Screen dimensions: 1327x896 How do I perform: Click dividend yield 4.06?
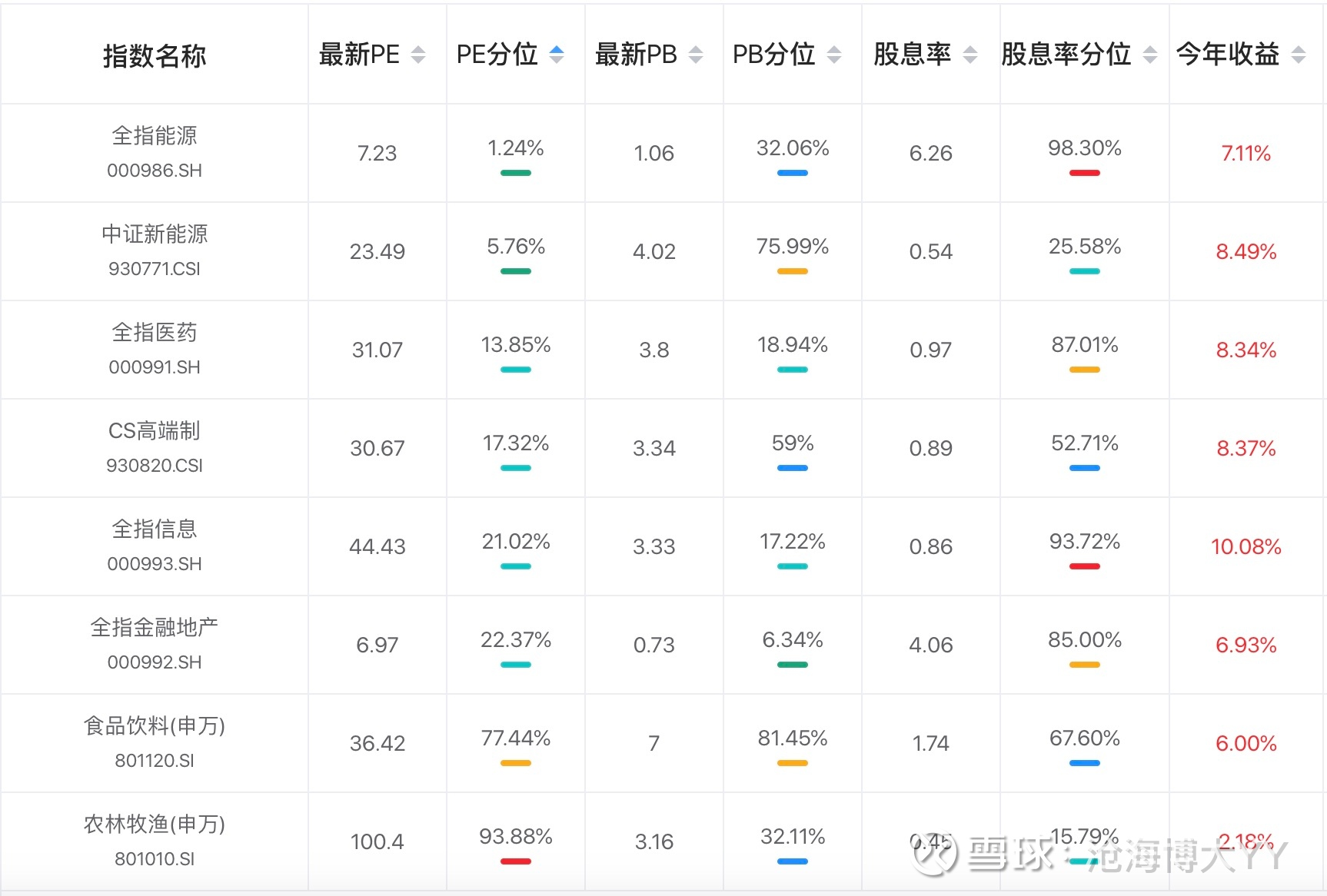(931, 645)
